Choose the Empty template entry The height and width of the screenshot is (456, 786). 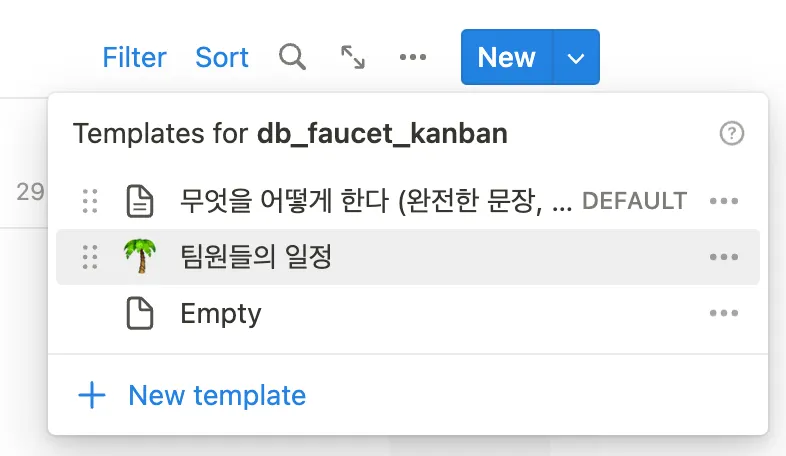[x=221, y=313]
